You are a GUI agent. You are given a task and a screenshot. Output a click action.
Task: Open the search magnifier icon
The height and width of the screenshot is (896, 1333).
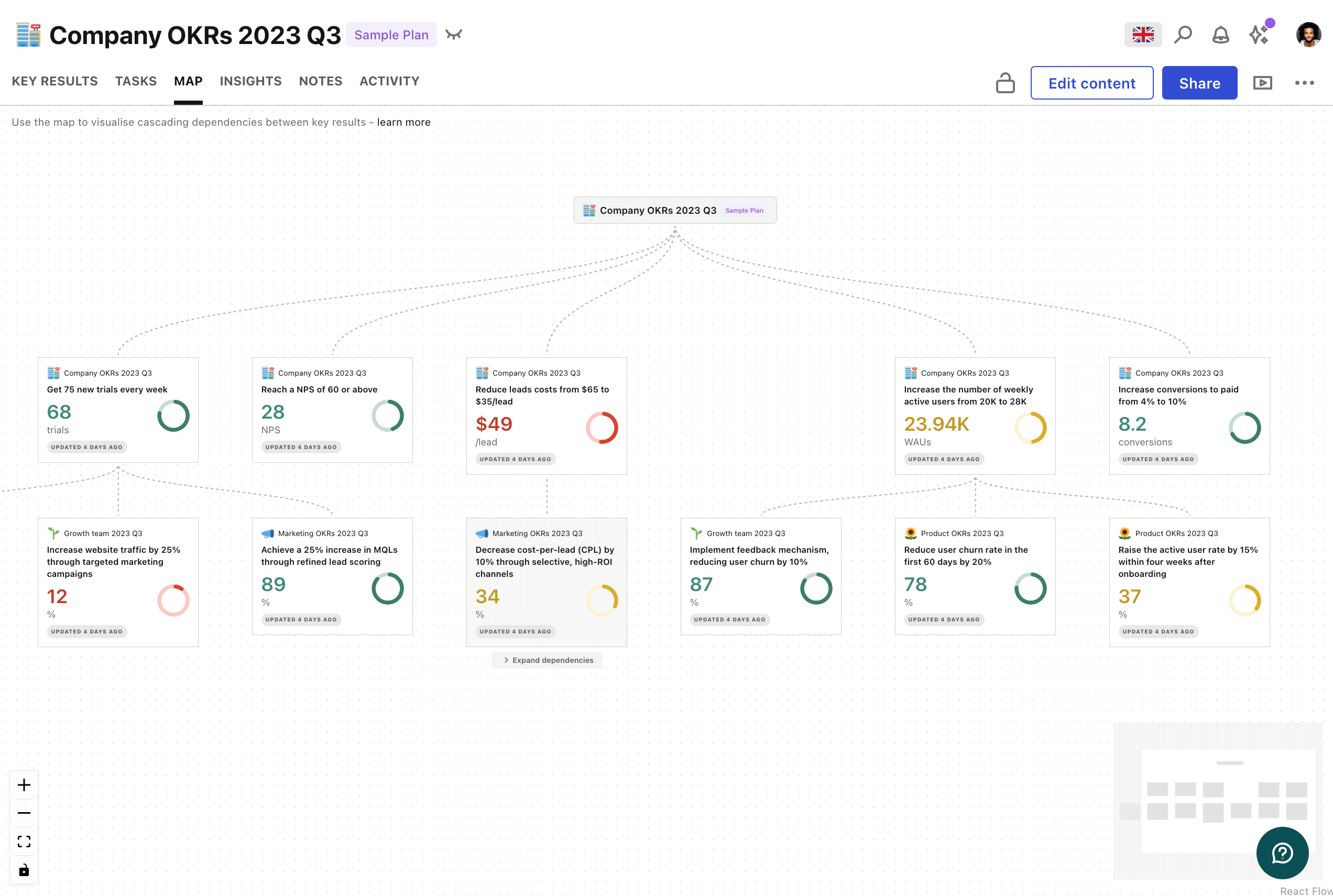coord(1183,35)
